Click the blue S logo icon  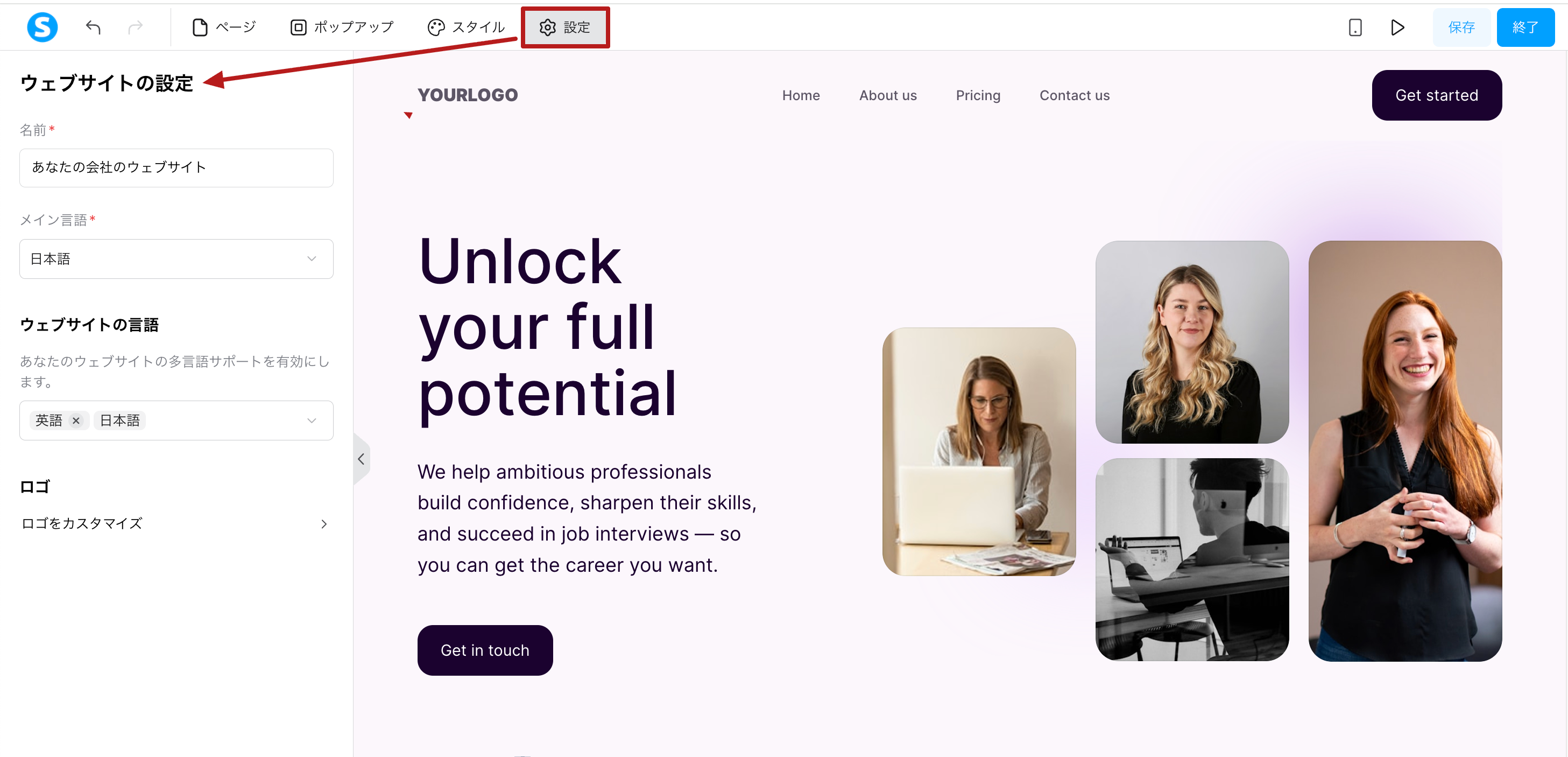pos(42,27)
